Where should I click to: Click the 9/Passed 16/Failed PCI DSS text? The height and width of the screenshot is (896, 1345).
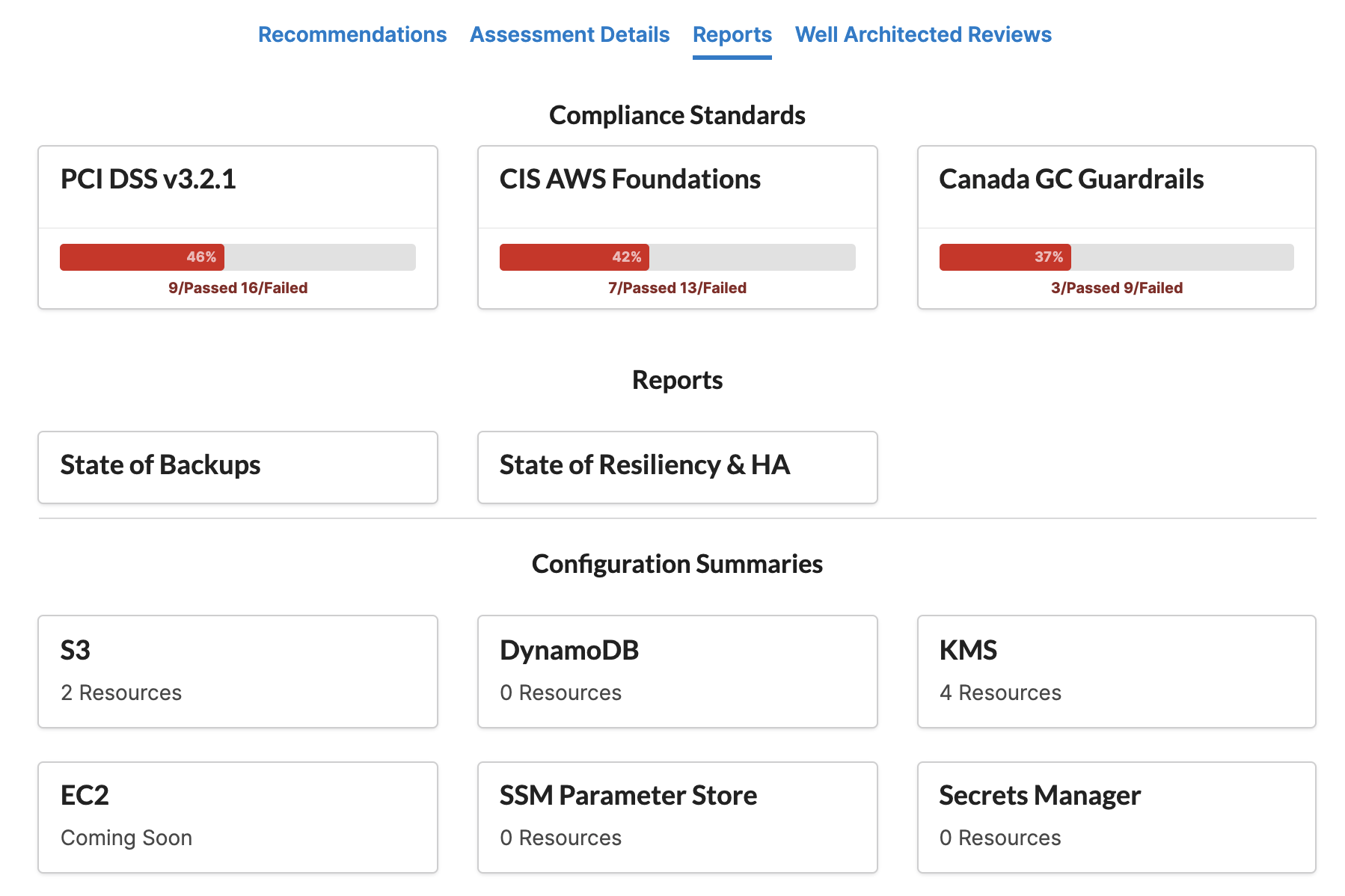[237, 287]
